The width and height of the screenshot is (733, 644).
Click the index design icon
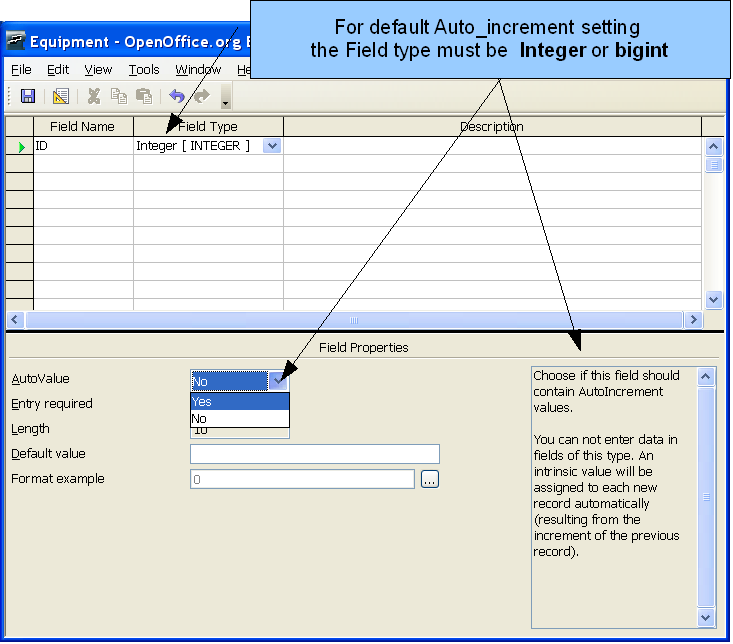pyautogui.click(x=60, y=96)
